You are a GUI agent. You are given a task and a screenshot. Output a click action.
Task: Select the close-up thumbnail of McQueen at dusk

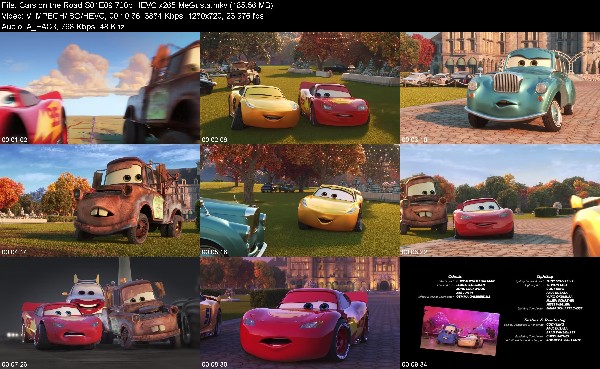point(300,313)
